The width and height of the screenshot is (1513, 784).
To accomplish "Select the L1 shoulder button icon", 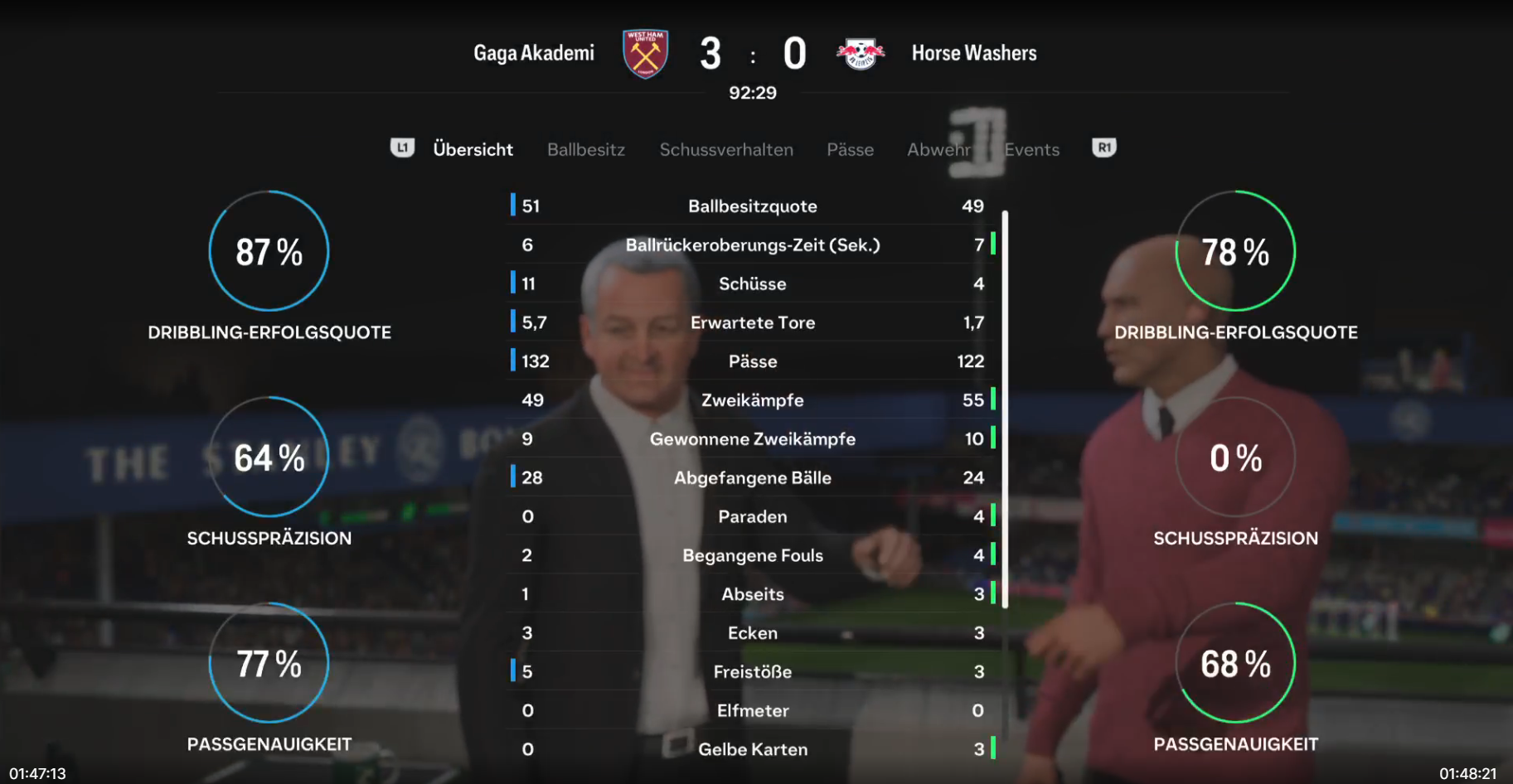I will 402,148.
